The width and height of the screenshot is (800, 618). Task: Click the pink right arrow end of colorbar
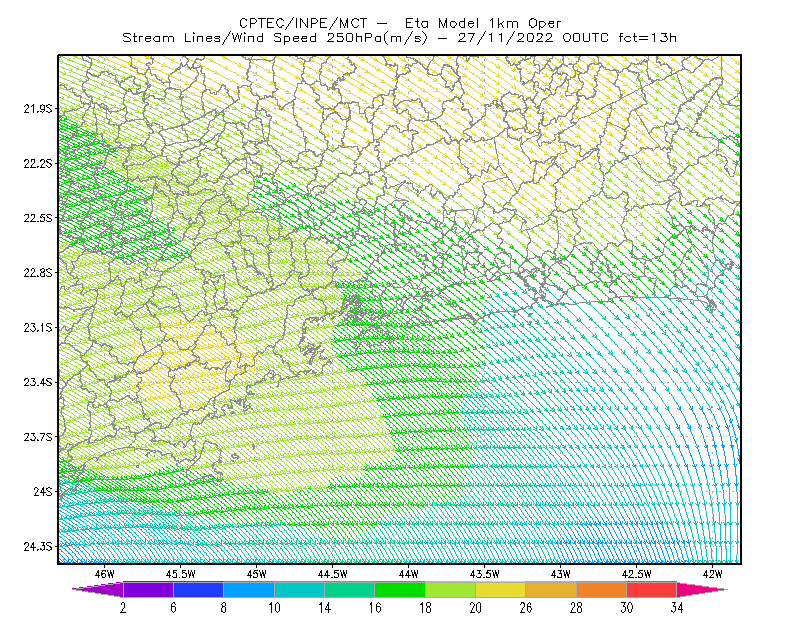tap(702, 589)
